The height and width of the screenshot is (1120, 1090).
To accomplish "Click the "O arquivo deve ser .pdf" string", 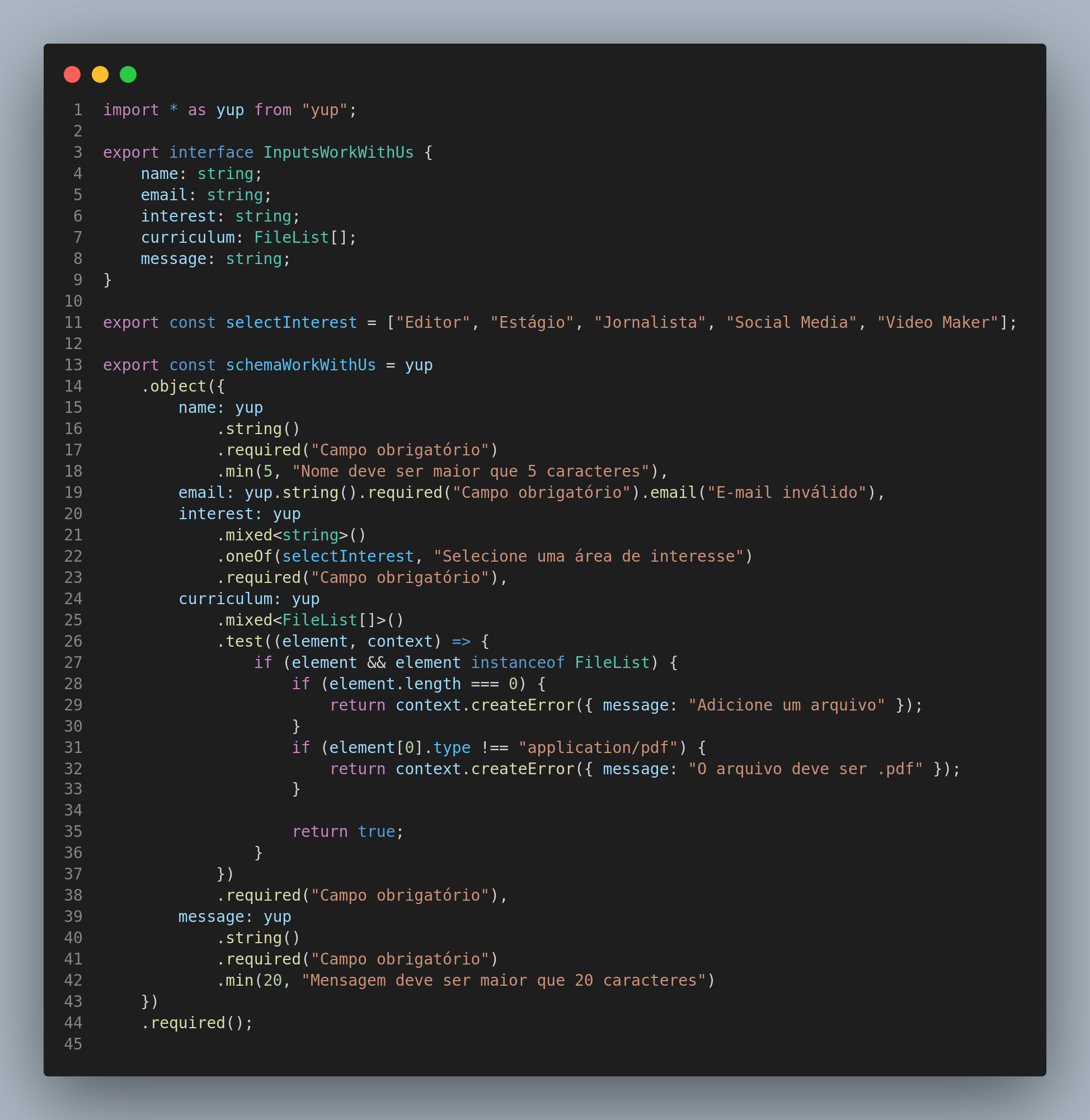I will pyautogui.click(x=806, y=769).
